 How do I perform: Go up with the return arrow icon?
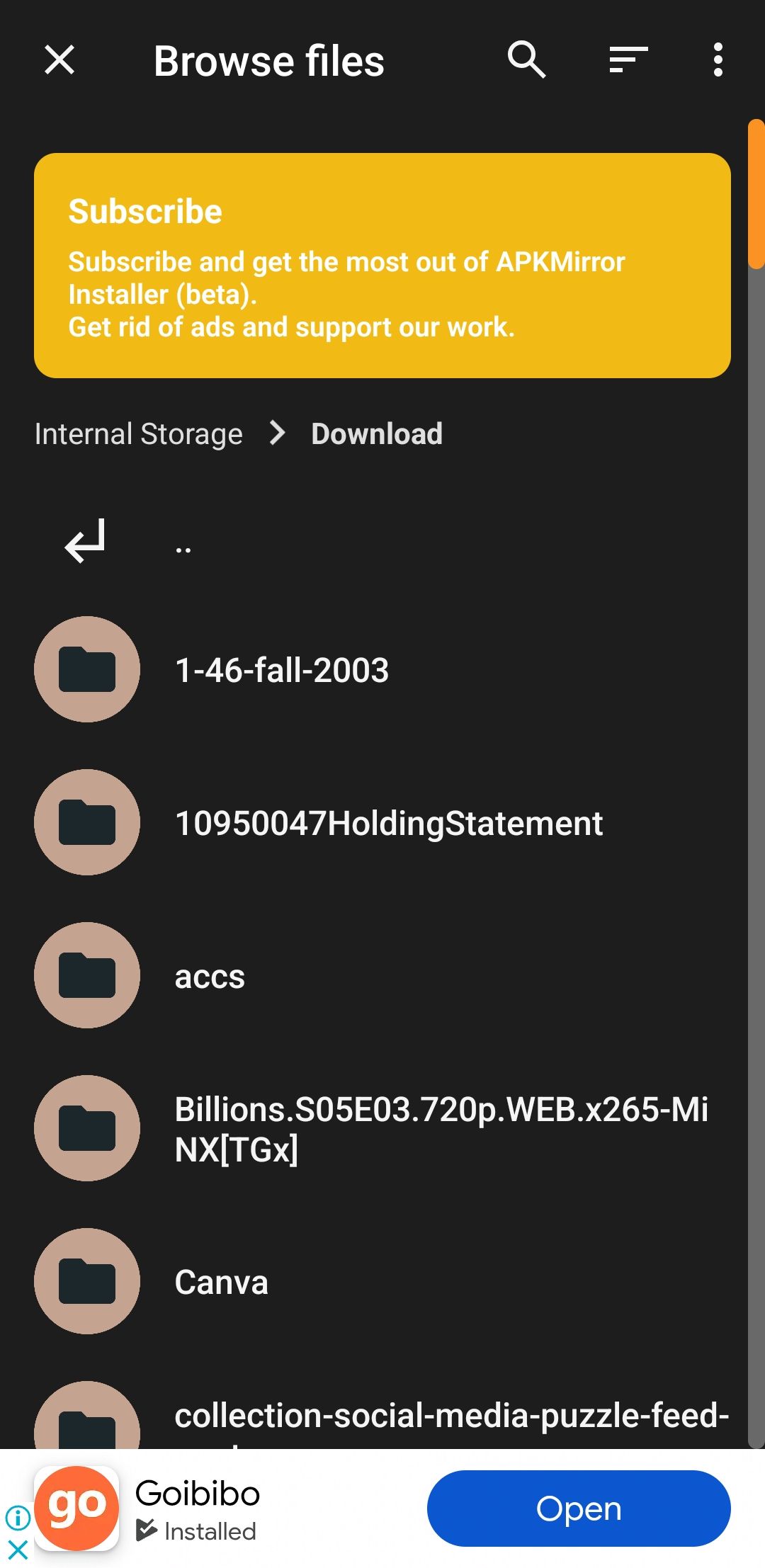click(x=85, y=541)
